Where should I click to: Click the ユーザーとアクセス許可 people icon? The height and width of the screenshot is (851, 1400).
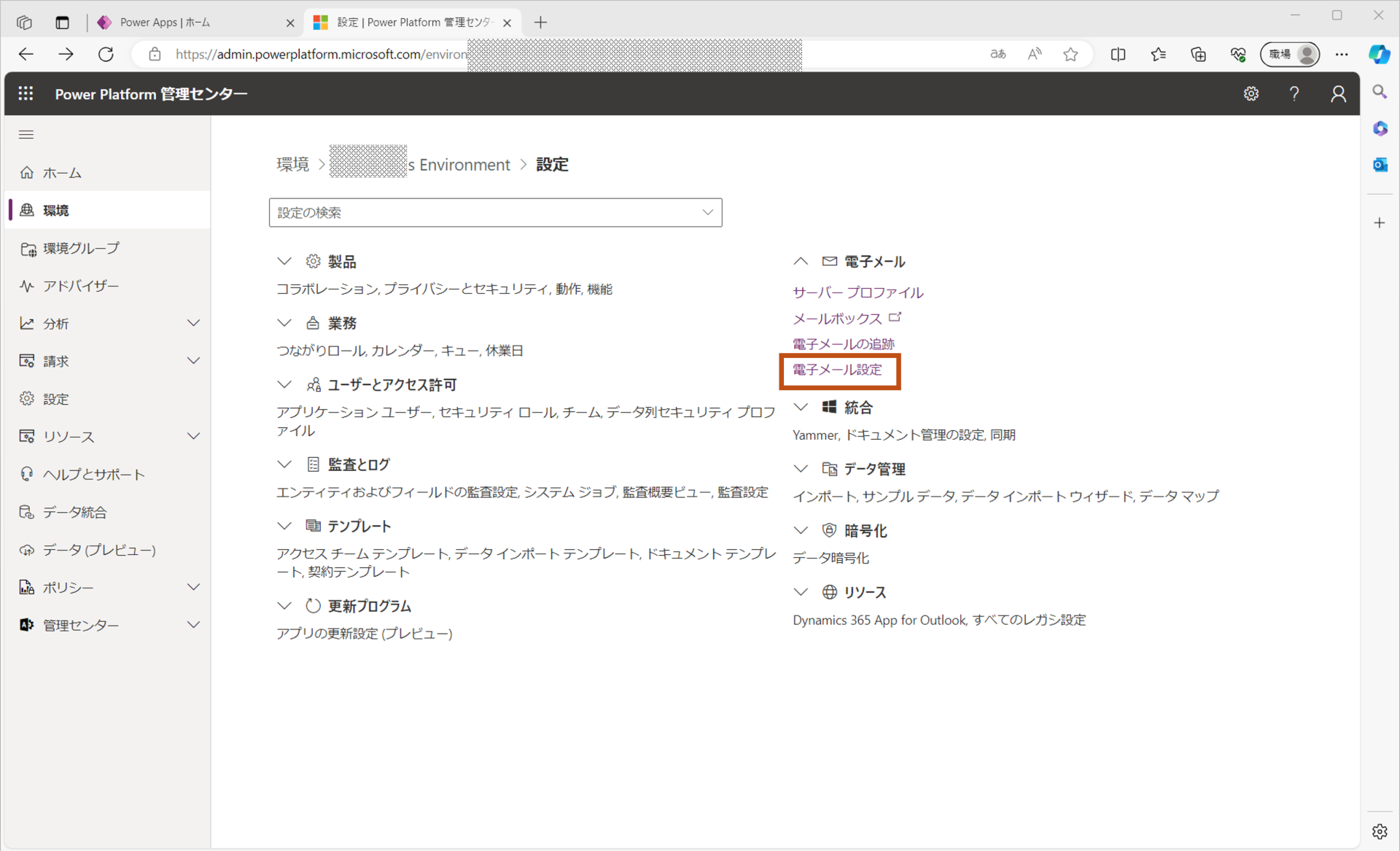(314, 384)
